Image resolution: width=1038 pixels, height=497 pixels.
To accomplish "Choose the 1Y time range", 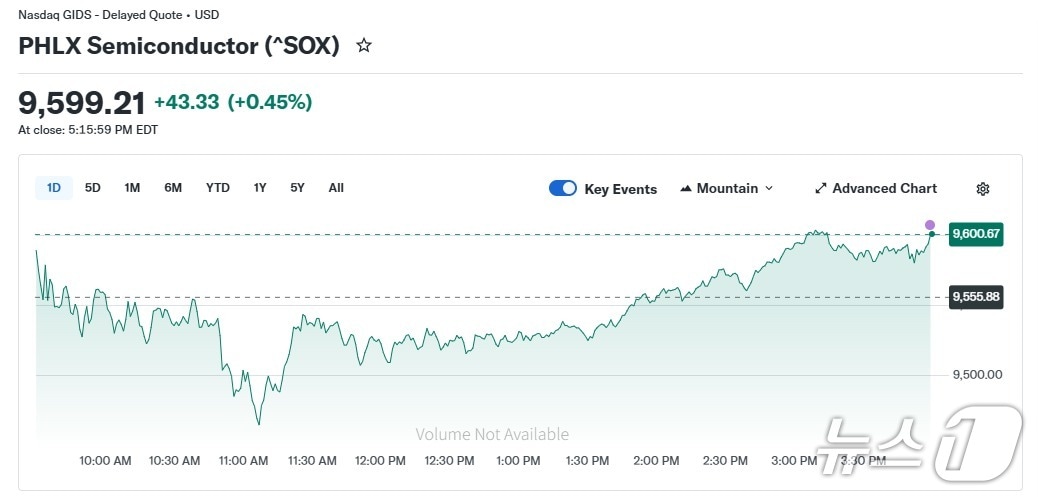I will pos(260,187).
